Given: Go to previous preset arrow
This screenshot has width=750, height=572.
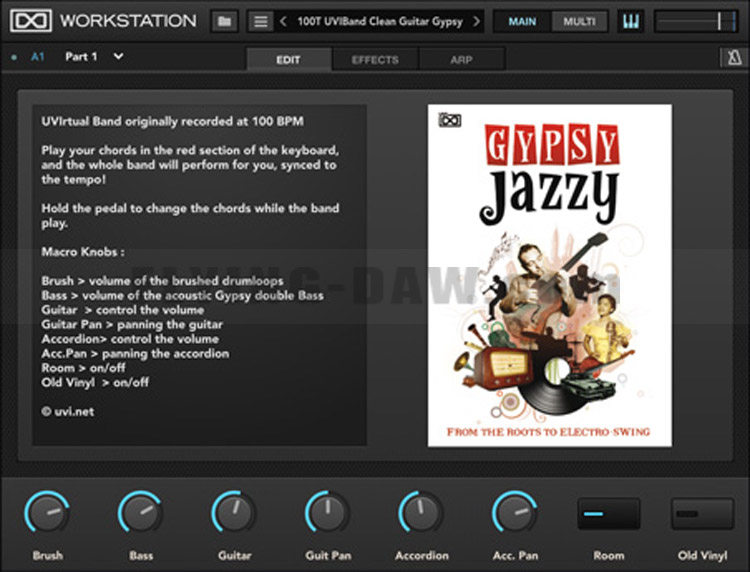Looking at the screenshot, I should pos(283,22).
